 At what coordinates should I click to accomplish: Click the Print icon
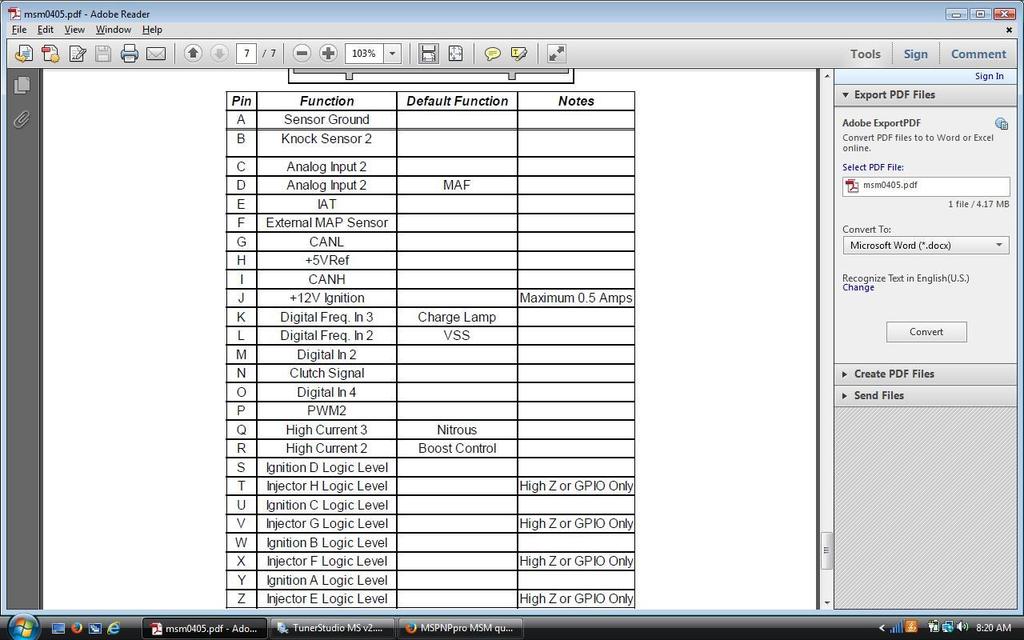(x=129, y=54)
